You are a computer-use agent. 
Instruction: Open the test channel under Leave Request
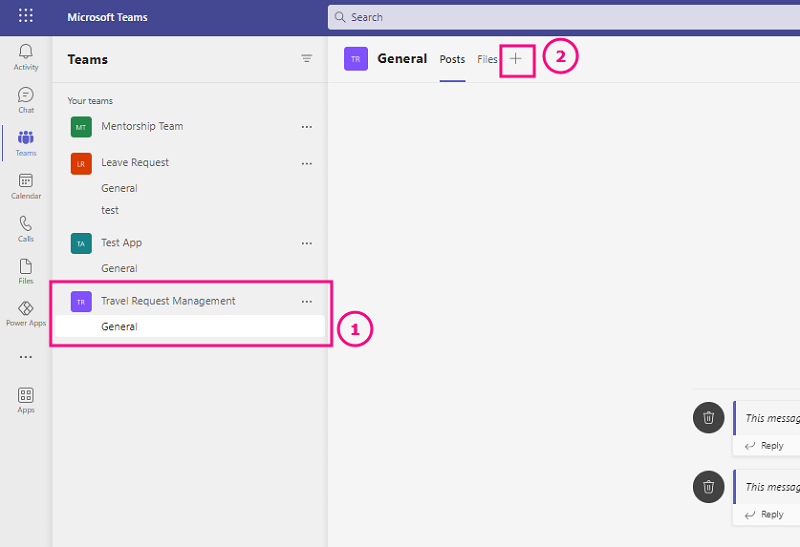[x=110, y=210]
